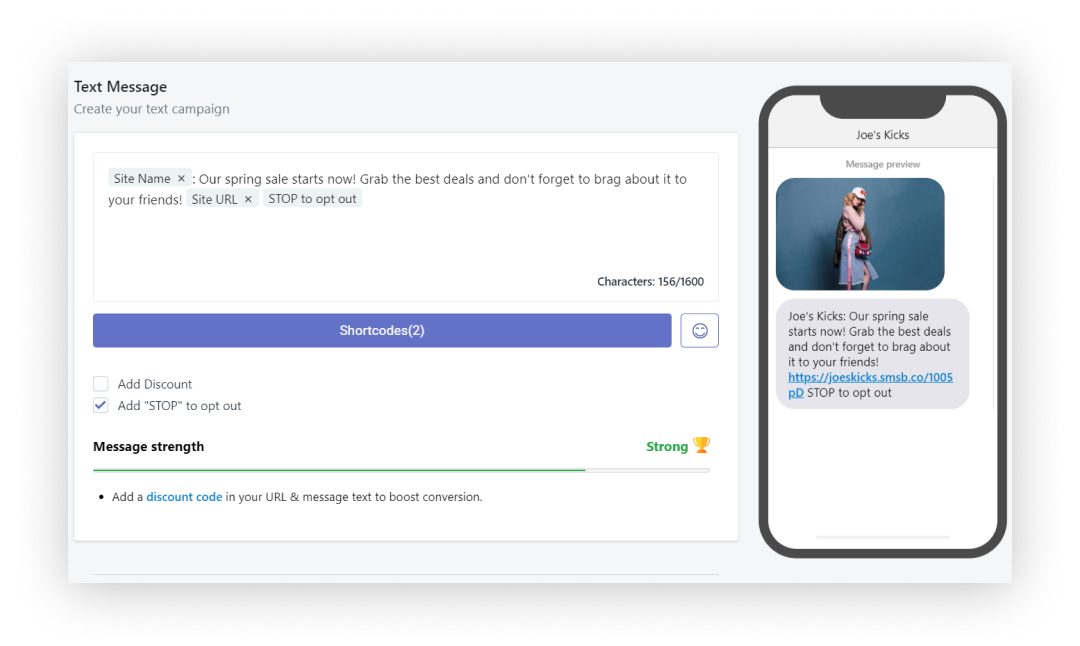
Task: Enable the Add Discount checkbox
Action: [x=101, y=384]
